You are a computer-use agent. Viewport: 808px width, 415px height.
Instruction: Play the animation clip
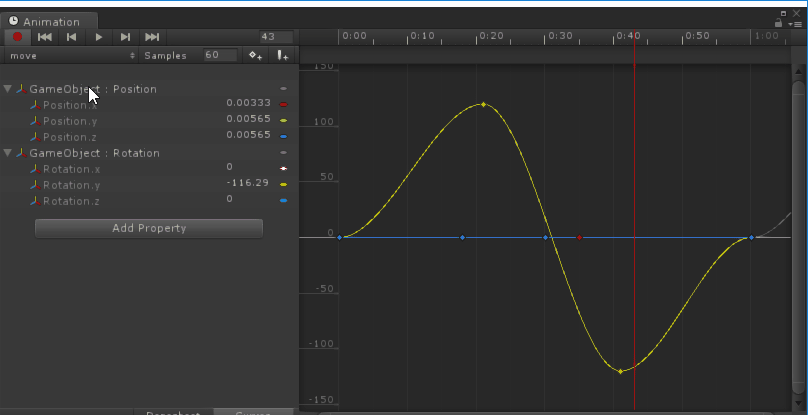98,37
